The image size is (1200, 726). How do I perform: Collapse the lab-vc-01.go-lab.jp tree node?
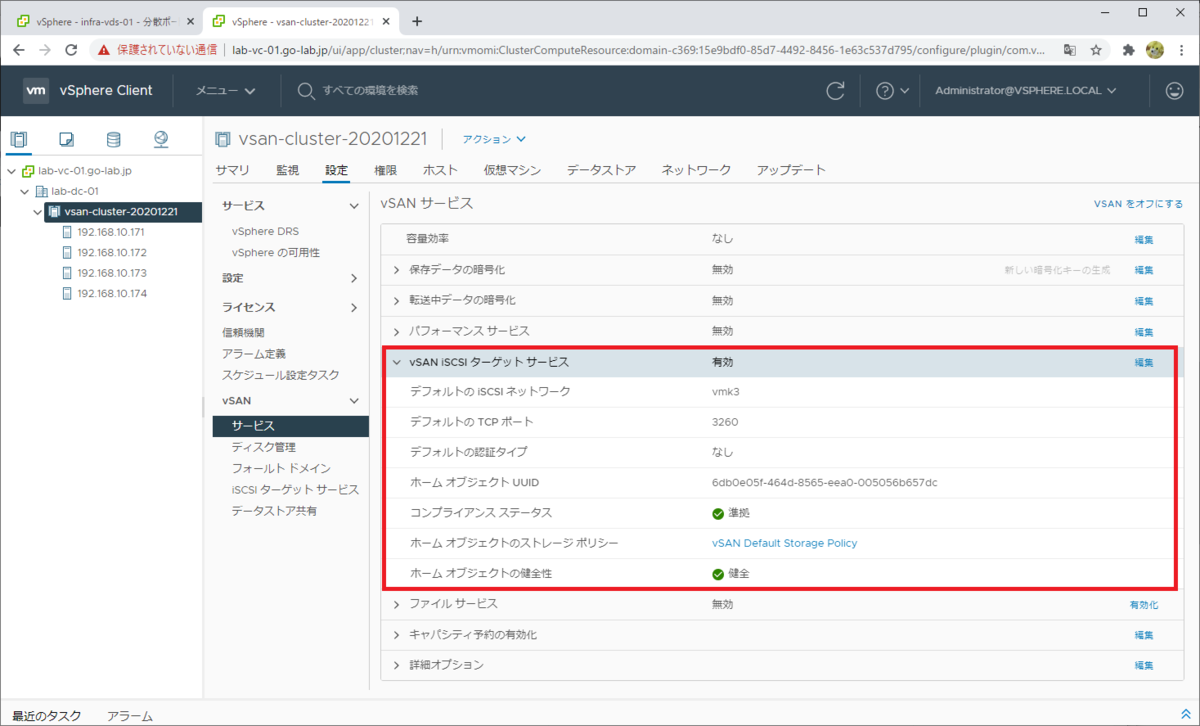point(11,171)
